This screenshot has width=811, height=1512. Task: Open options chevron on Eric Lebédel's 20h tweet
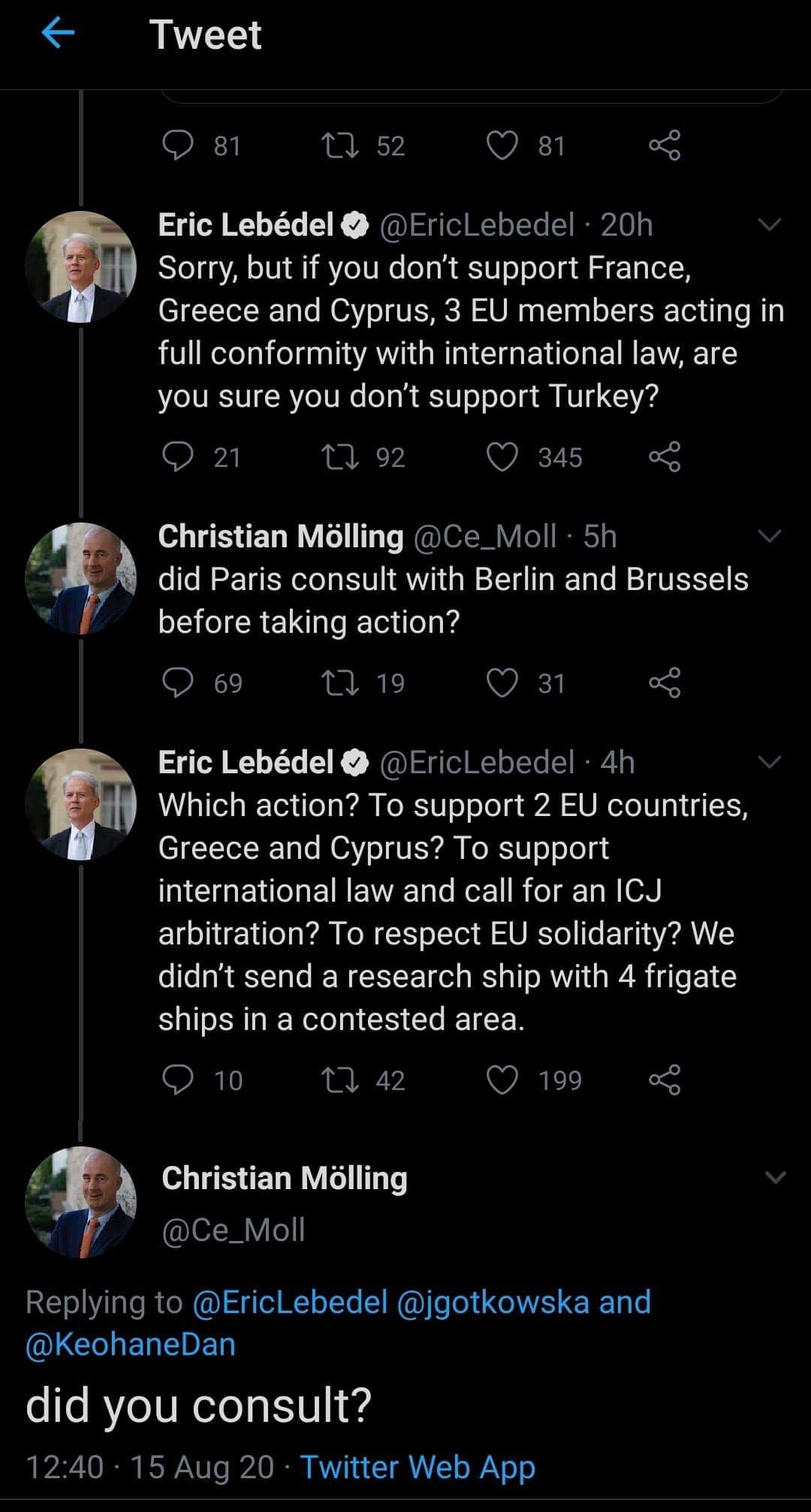[x=770, y=224]
